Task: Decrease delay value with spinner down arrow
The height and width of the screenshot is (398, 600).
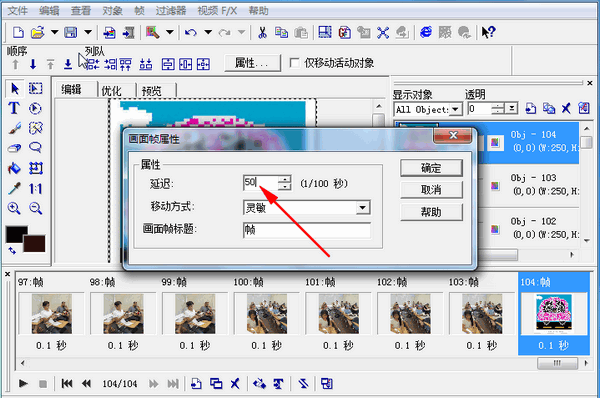Action: click(x=284, y=187)
